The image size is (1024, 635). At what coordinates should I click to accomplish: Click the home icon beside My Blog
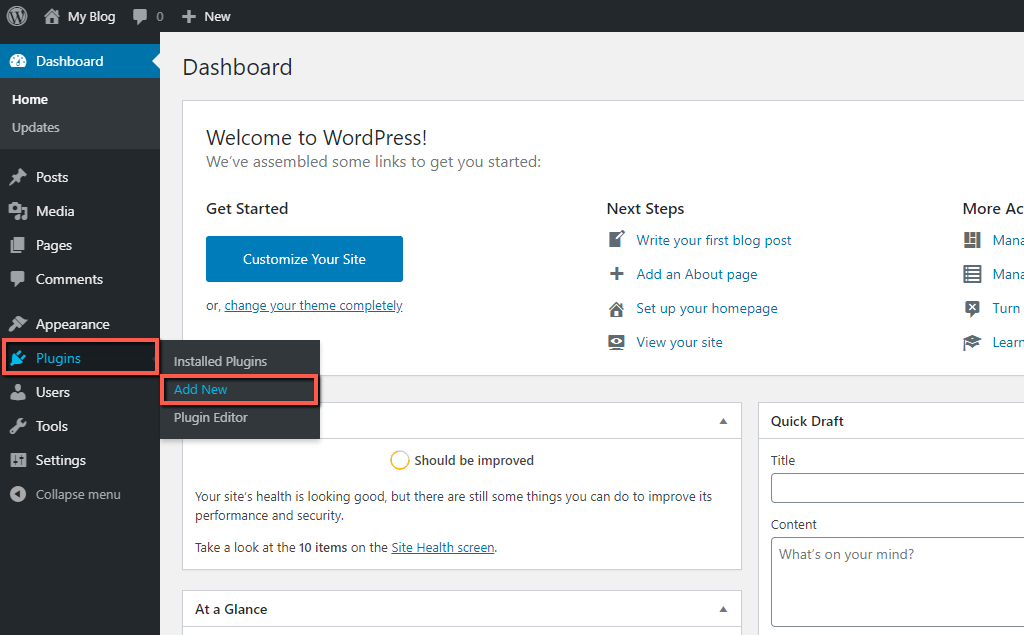[52, 16]
